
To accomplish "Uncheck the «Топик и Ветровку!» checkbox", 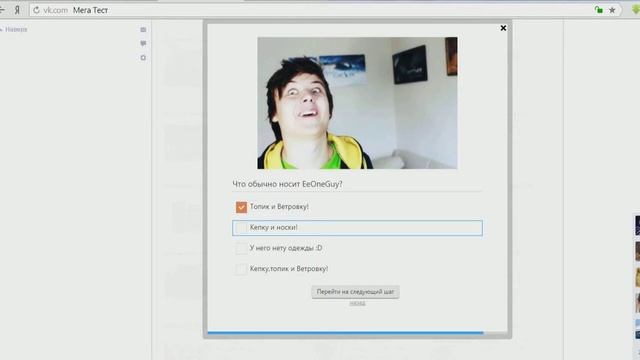I will 241,207.
